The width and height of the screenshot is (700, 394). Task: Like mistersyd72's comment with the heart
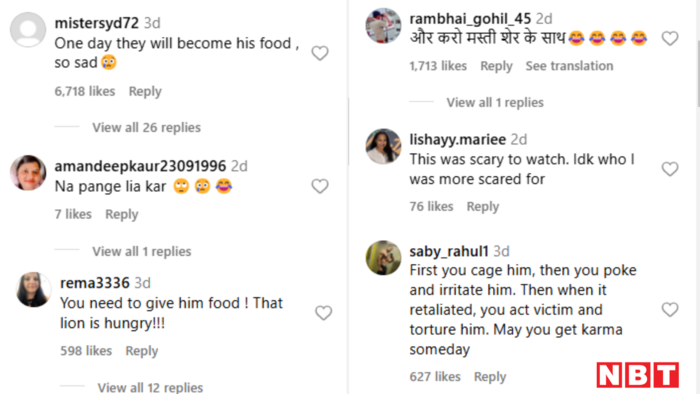pos(320,53)
